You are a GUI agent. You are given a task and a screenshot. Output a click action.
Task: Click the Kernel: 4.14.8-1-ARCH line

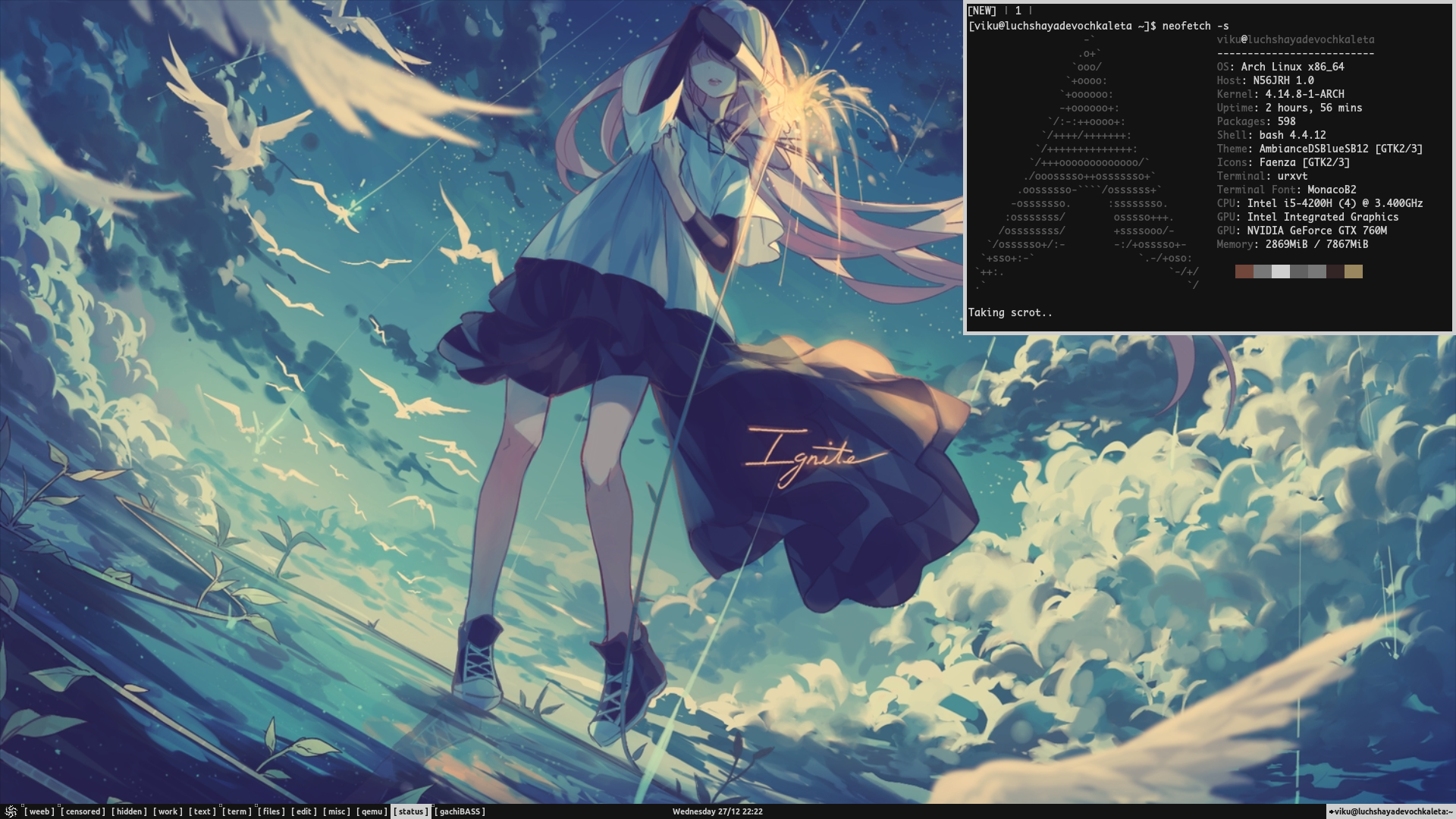pyautogui.click(x=1280, y=94)
